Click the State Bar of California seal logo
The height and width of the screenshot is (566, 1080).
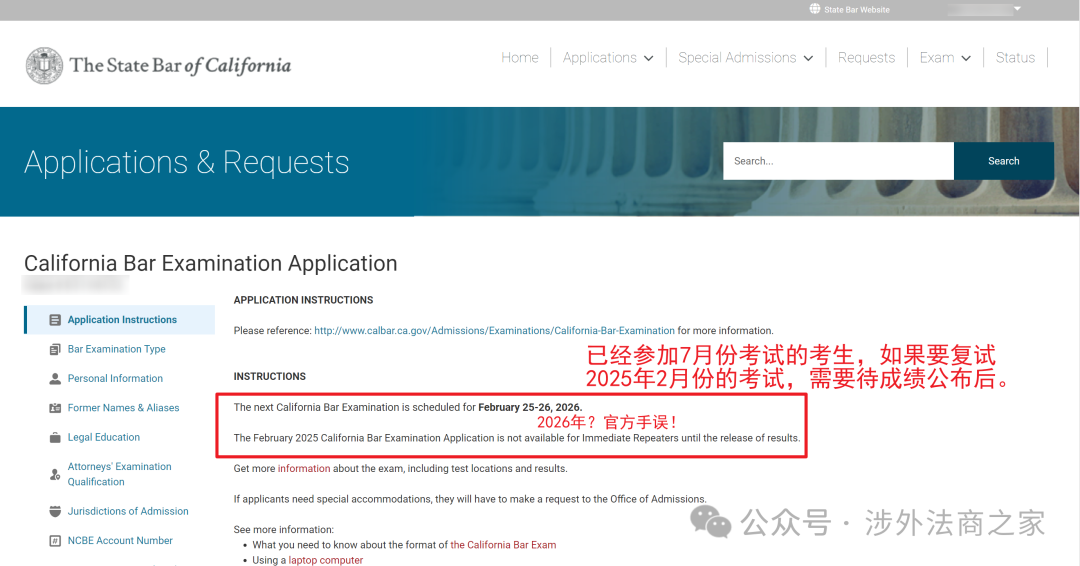point(44,65)
